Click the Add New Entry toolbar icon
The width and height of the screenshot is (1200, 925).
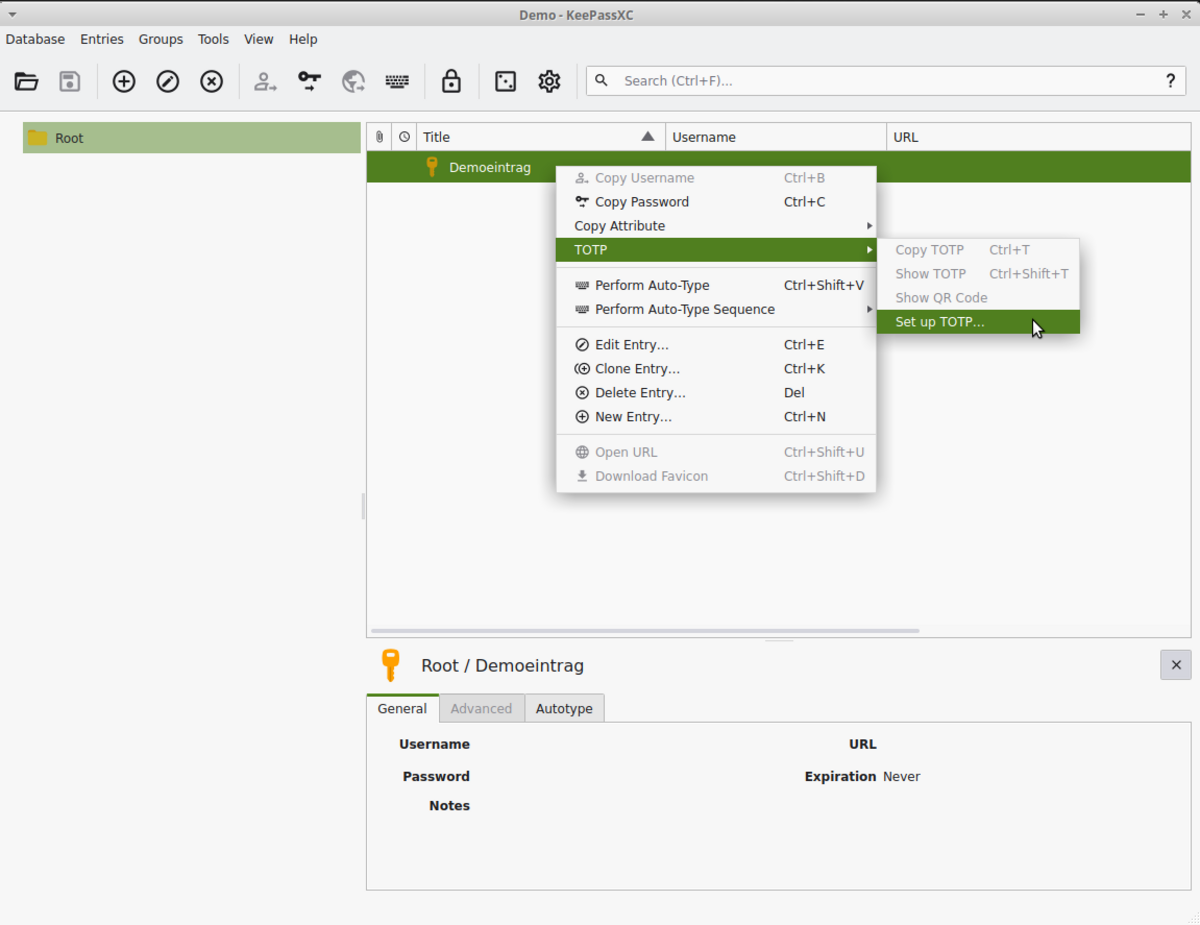coord(124,81)
